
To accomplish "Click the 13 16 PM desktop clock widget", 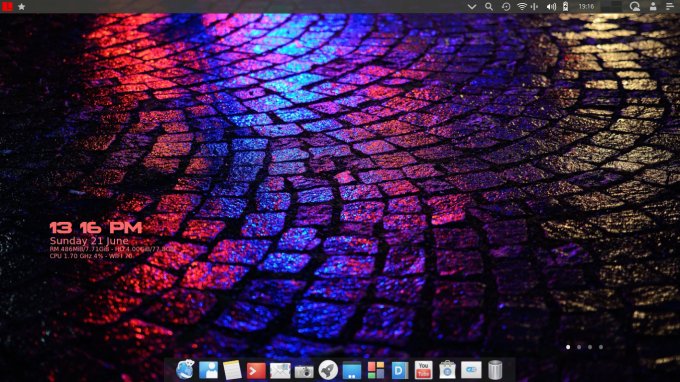I will [96, 228].
